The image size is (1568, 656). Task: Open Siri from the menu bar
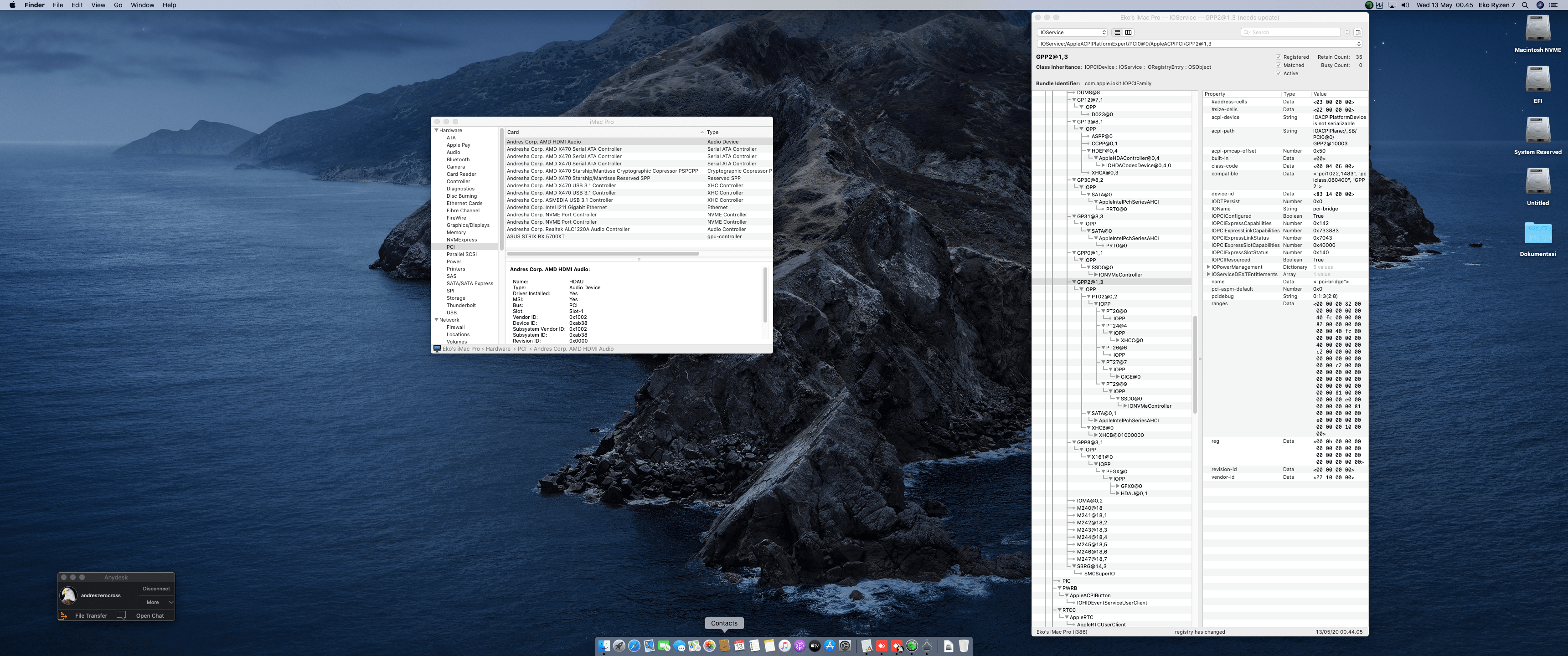[1540, 5]
